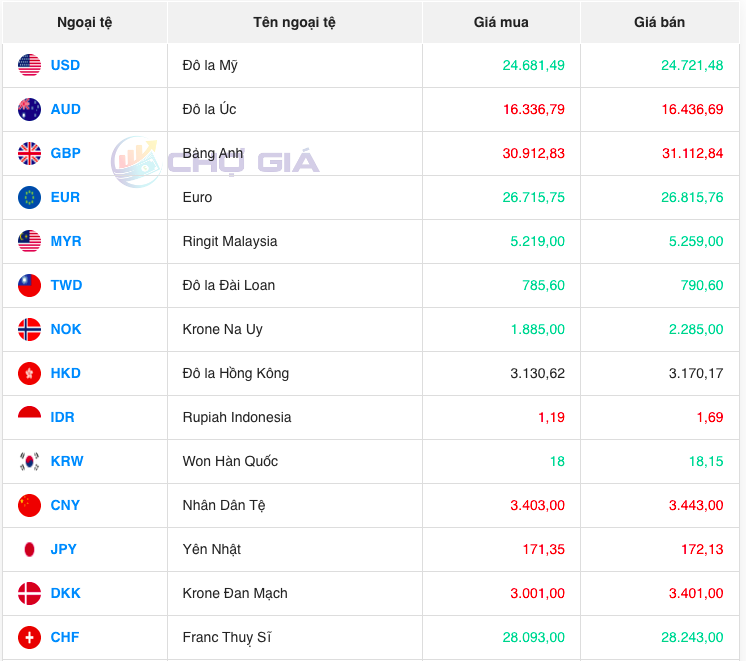Image resolution: width=746 pixels, height=661 pixels.
Task: Click the IDR currency code
Action: [x=63, y=418]
